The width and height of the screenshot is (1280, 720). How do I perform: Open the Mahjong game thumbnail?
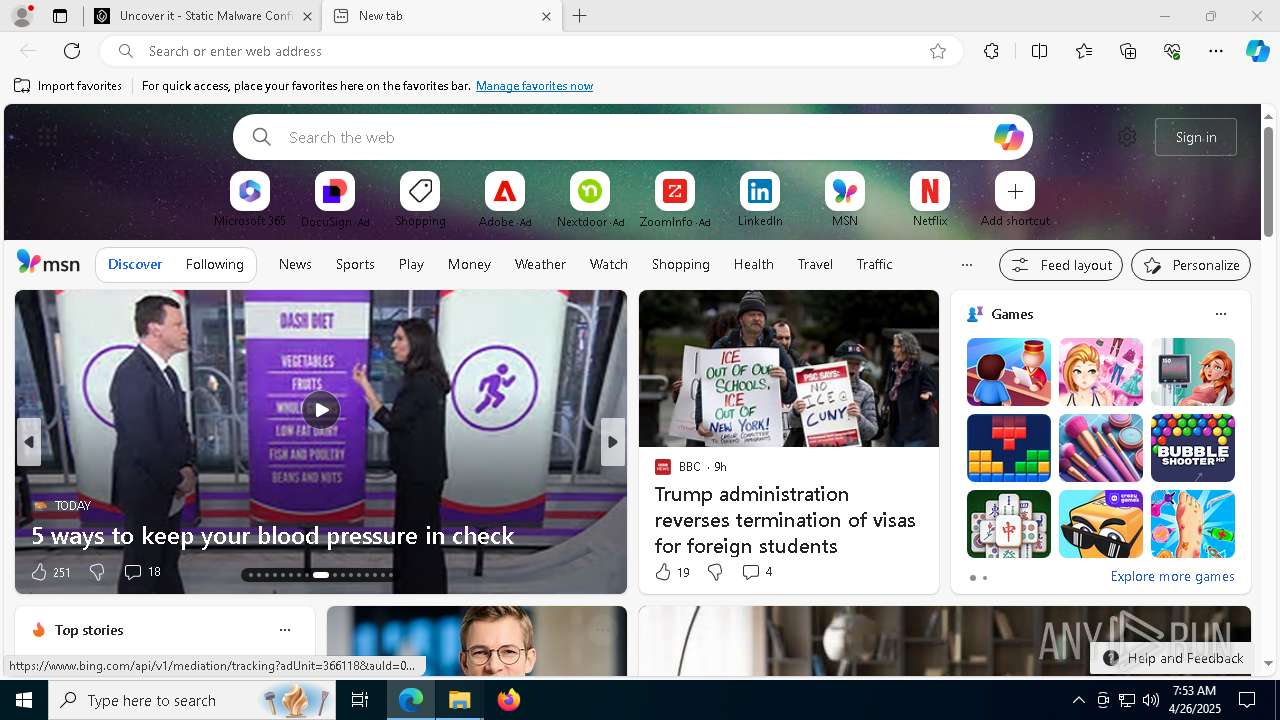click(x=1009, y=524)
